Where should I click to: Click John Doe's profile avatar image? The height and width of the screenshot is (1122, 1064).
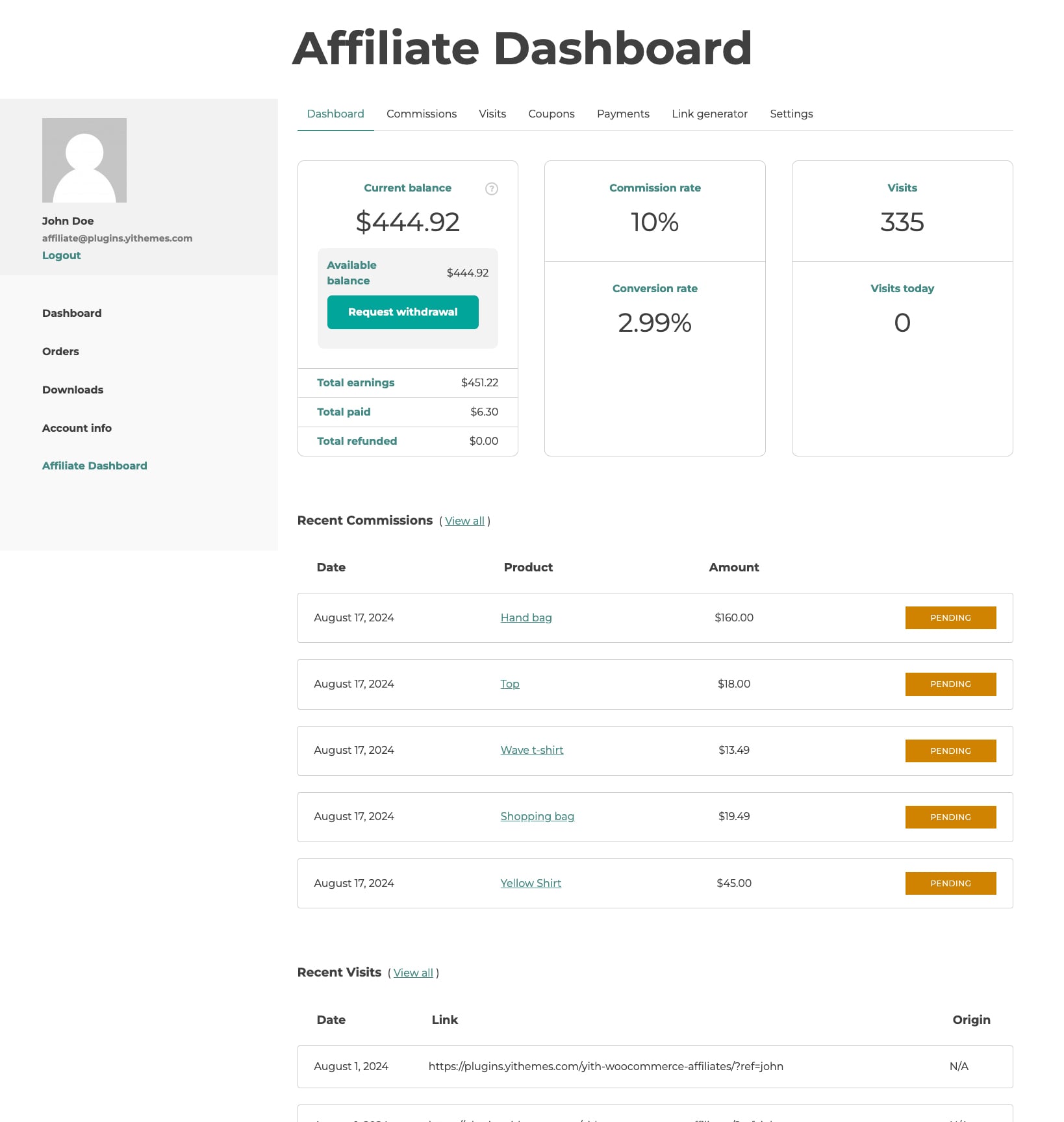(84, 160)
